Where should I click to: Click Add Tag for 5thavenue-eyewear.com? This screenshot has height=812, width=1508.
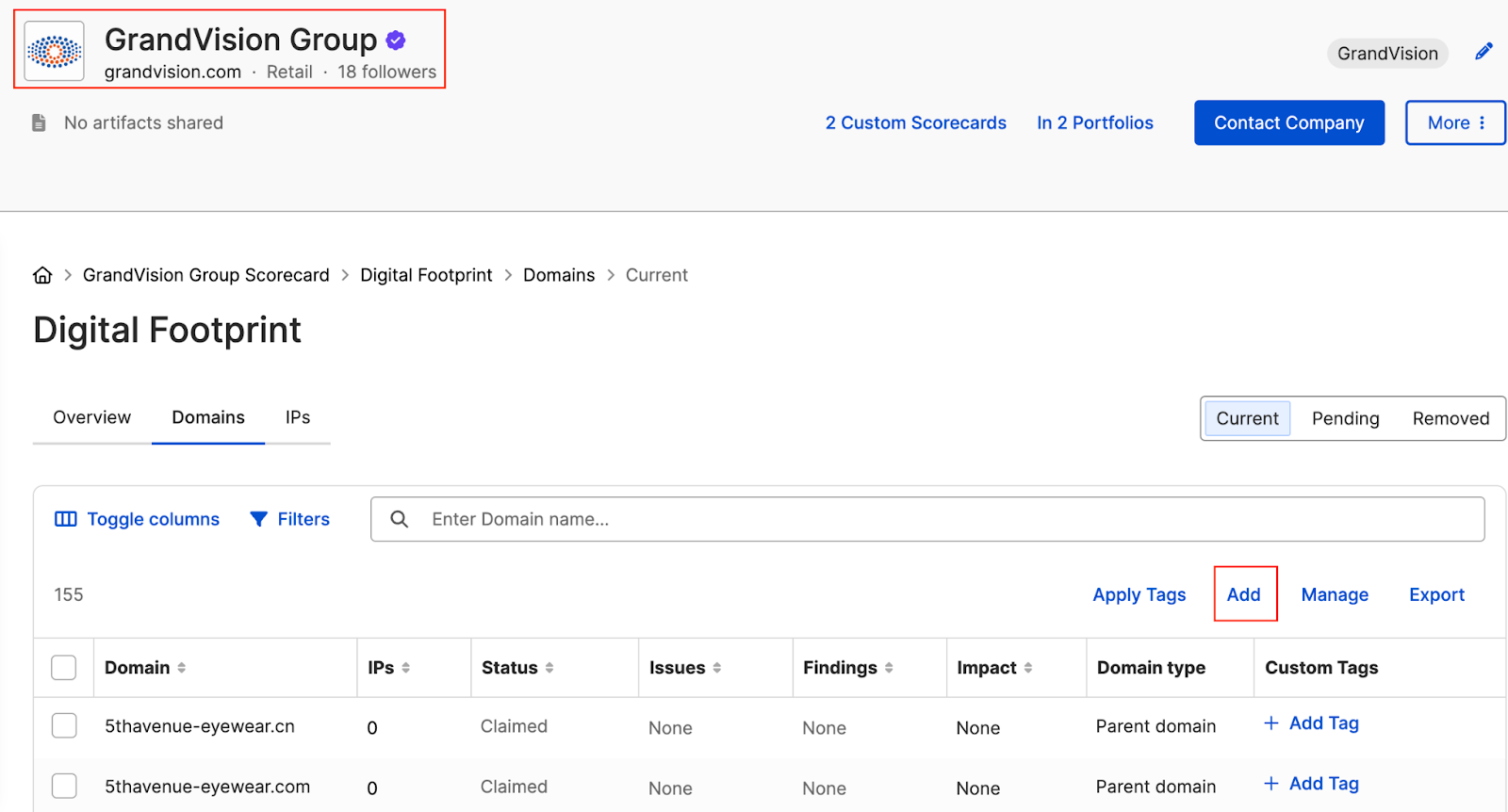point(1323,783)
